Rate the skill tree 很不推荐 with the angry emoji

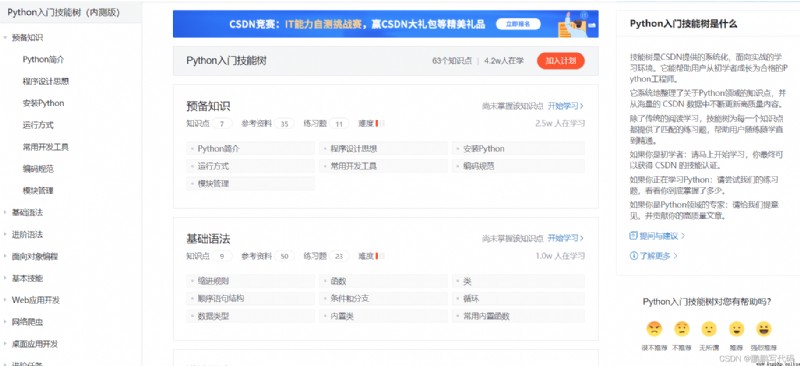(654, 329)
